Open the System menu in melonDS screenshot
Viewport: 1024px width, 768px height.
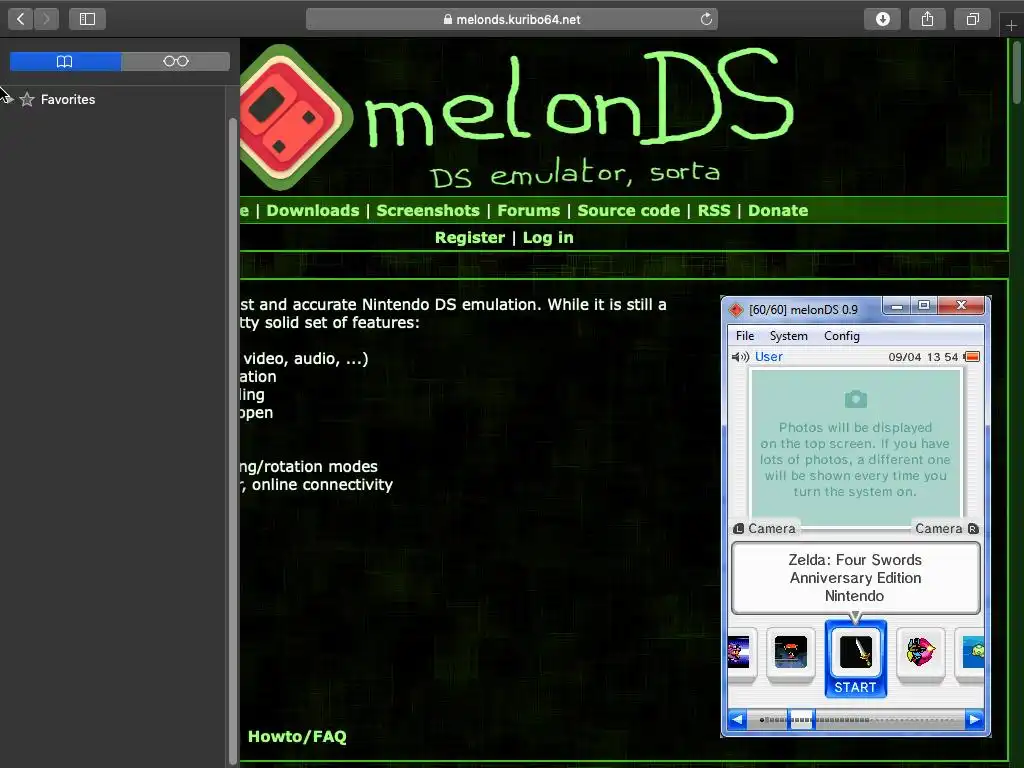click(788, 336)
